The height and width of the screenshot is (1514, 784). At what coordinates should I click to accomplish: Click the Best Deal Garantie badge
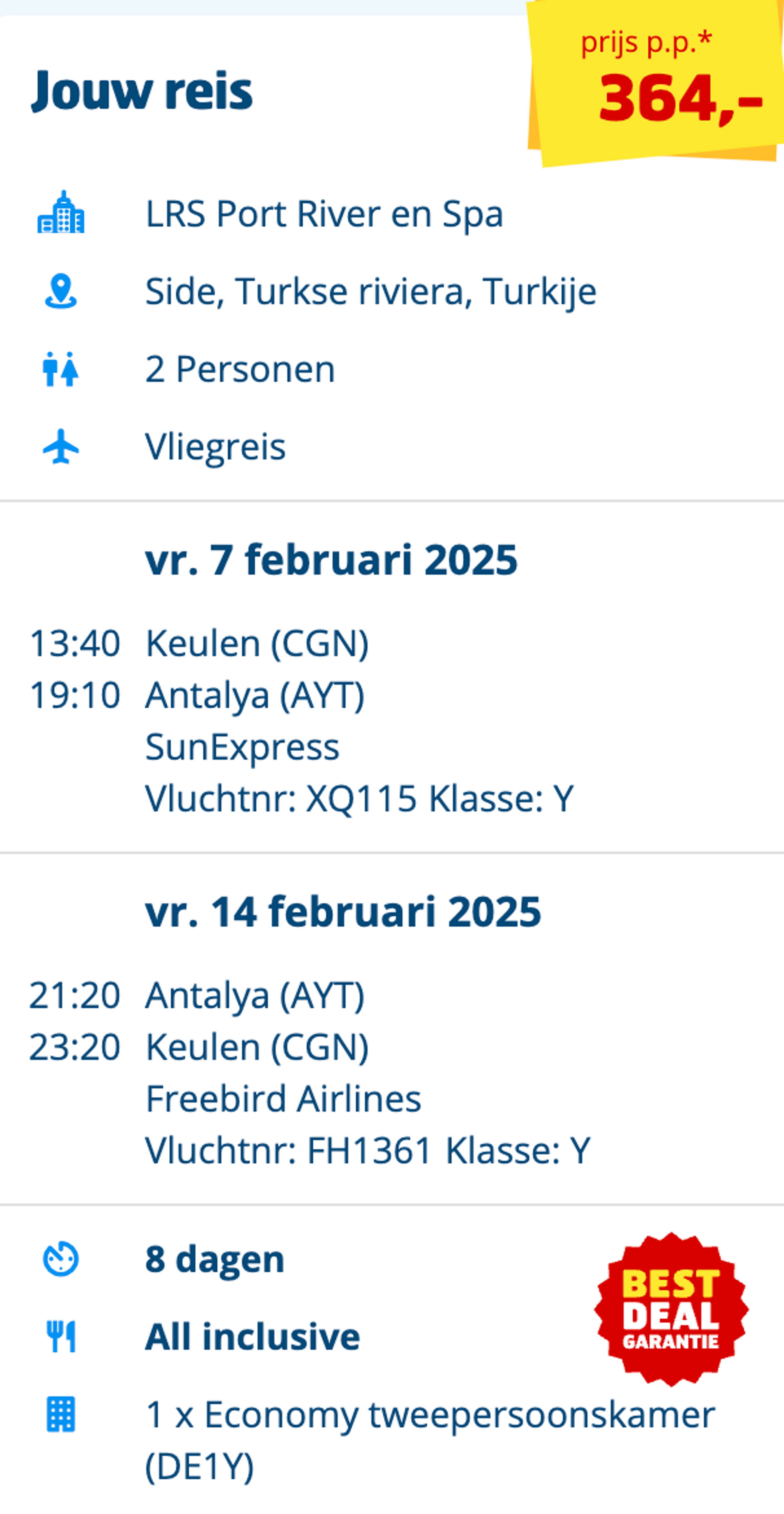point(671,1309)
